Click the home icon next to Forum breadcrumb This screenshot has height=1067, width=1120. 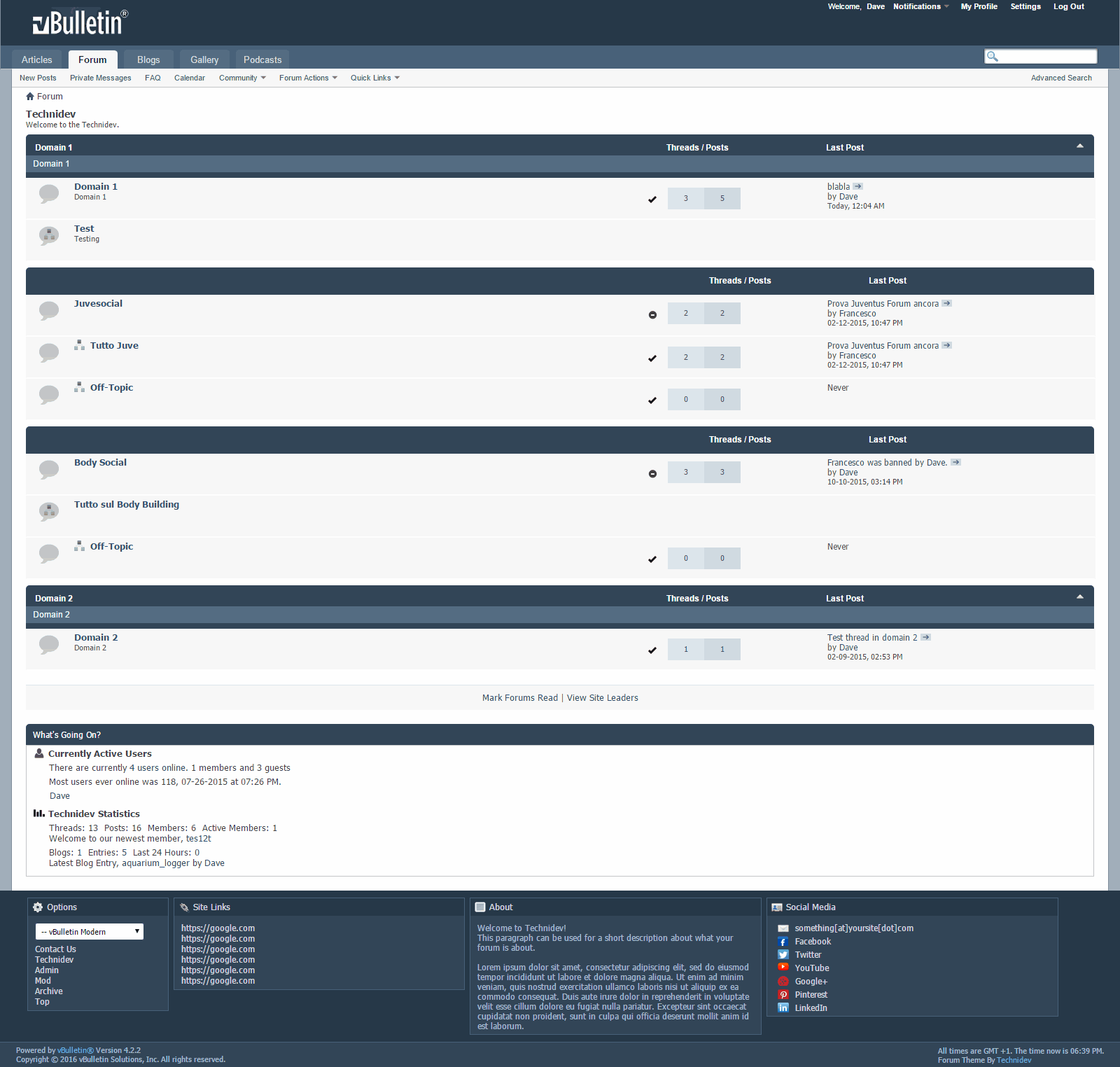30,97
